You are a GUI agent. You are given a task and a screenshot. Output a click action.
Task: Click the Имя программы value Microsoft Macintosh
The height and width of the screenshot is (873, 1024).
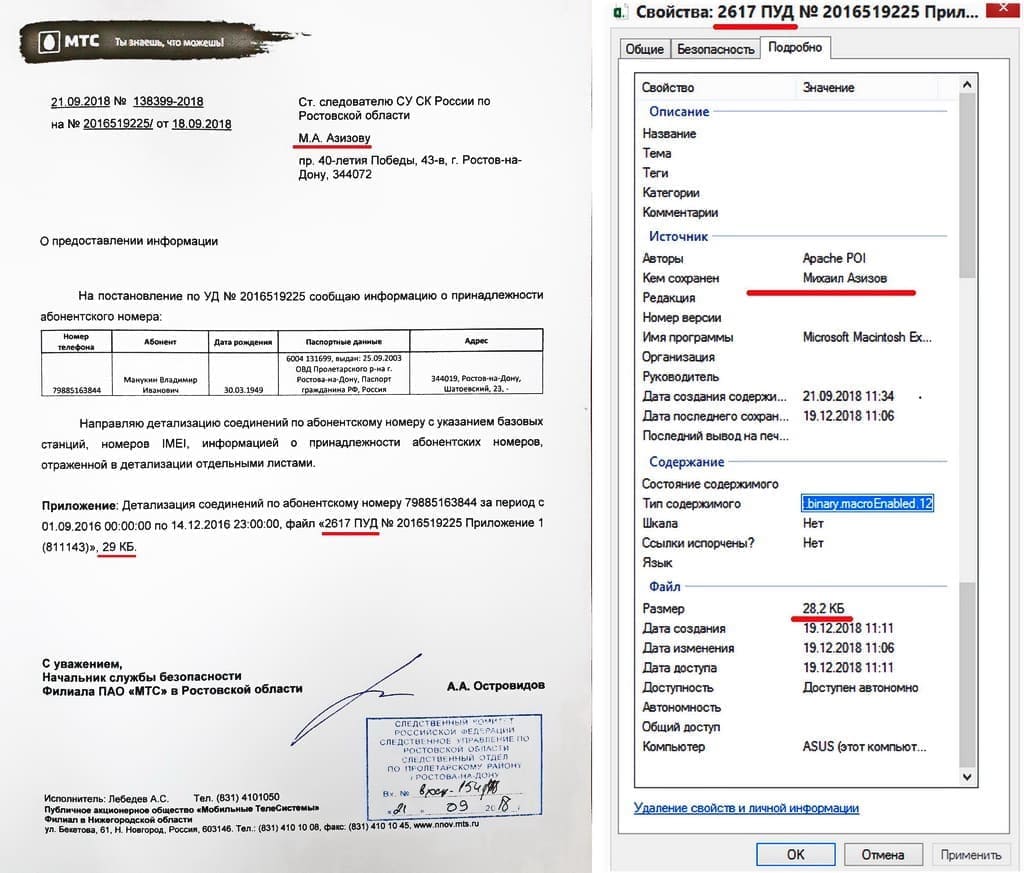[867, 337]
